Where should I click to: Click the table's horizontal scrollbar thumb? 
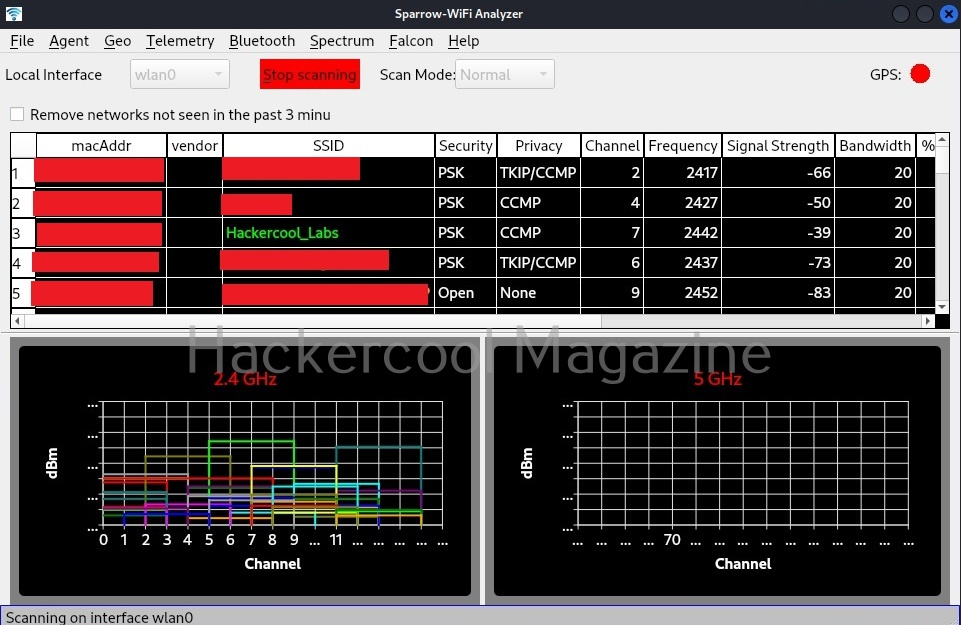pos(313,321)
